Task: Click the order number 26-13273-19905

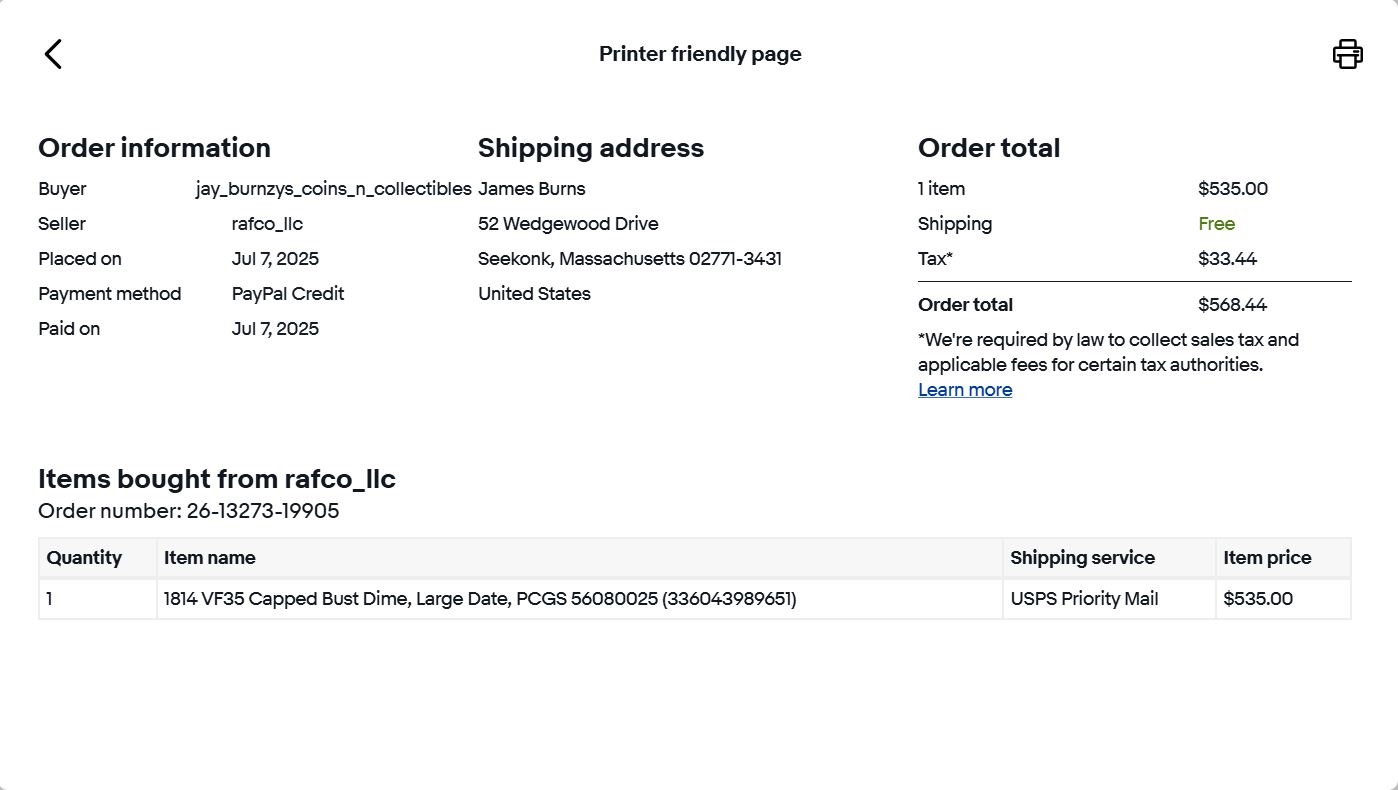Action: (x=262, y=511)
